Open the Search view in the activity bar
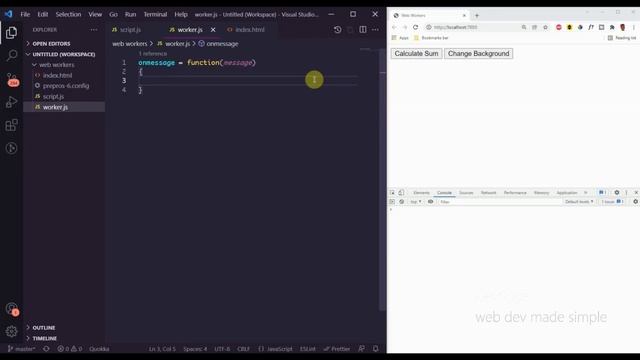 pyautogui.click(x=11, y=55)
